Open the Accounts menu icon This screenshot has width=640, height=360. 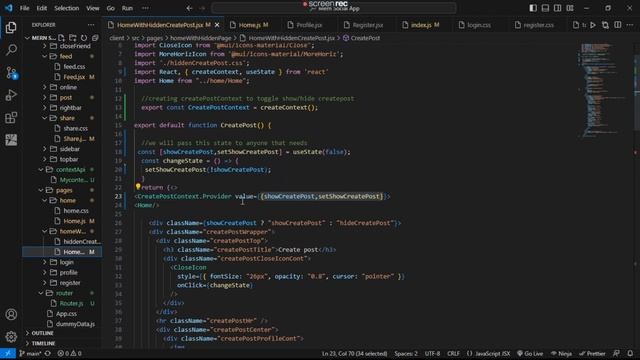click(x=11, y=314)
